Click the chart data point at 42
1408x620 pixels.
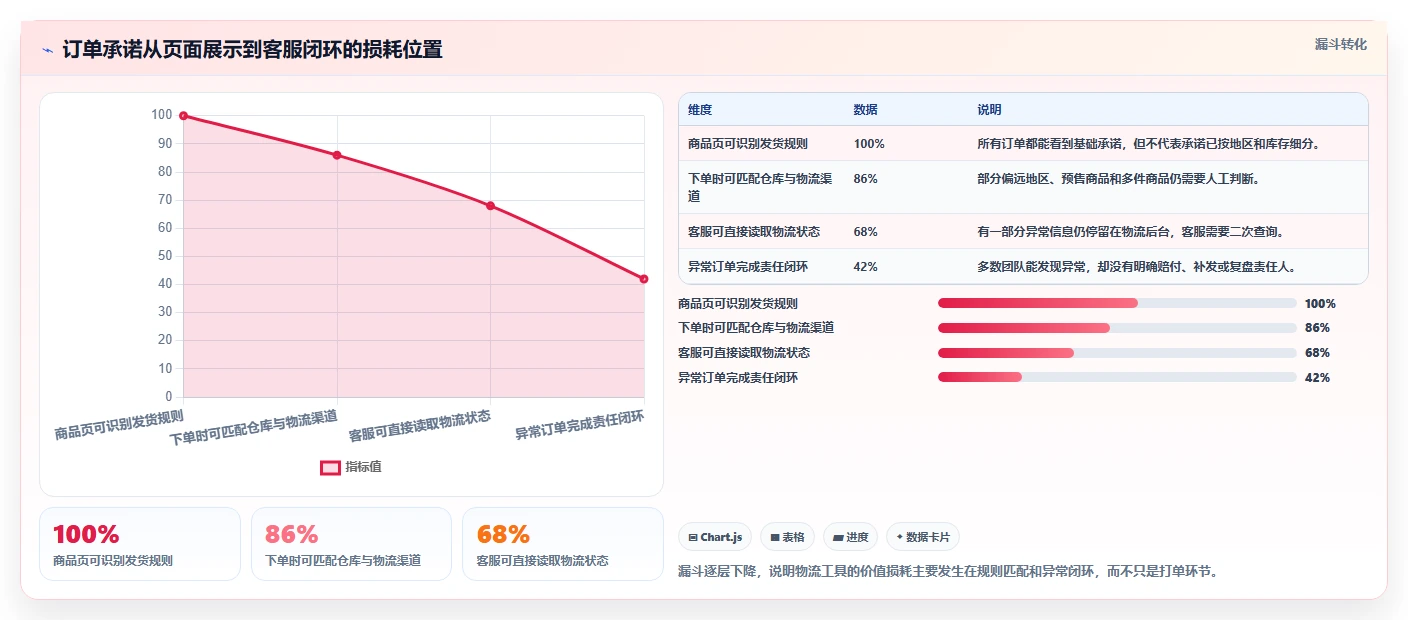click(x=644, y=279)
